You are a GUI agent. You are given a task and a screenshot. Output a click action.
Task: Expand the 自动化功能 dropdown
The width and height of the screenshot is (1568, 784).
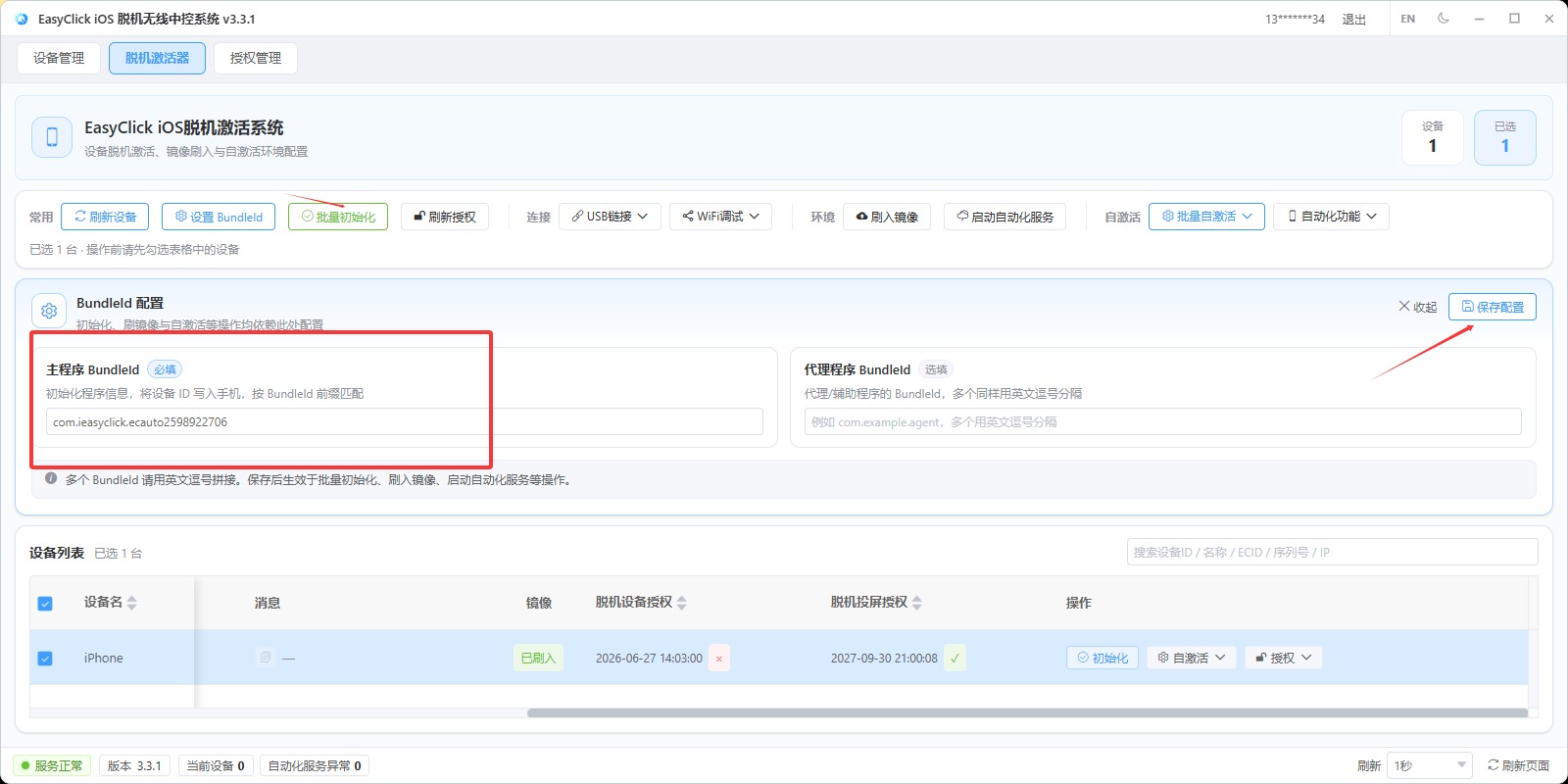[1331, 217]
